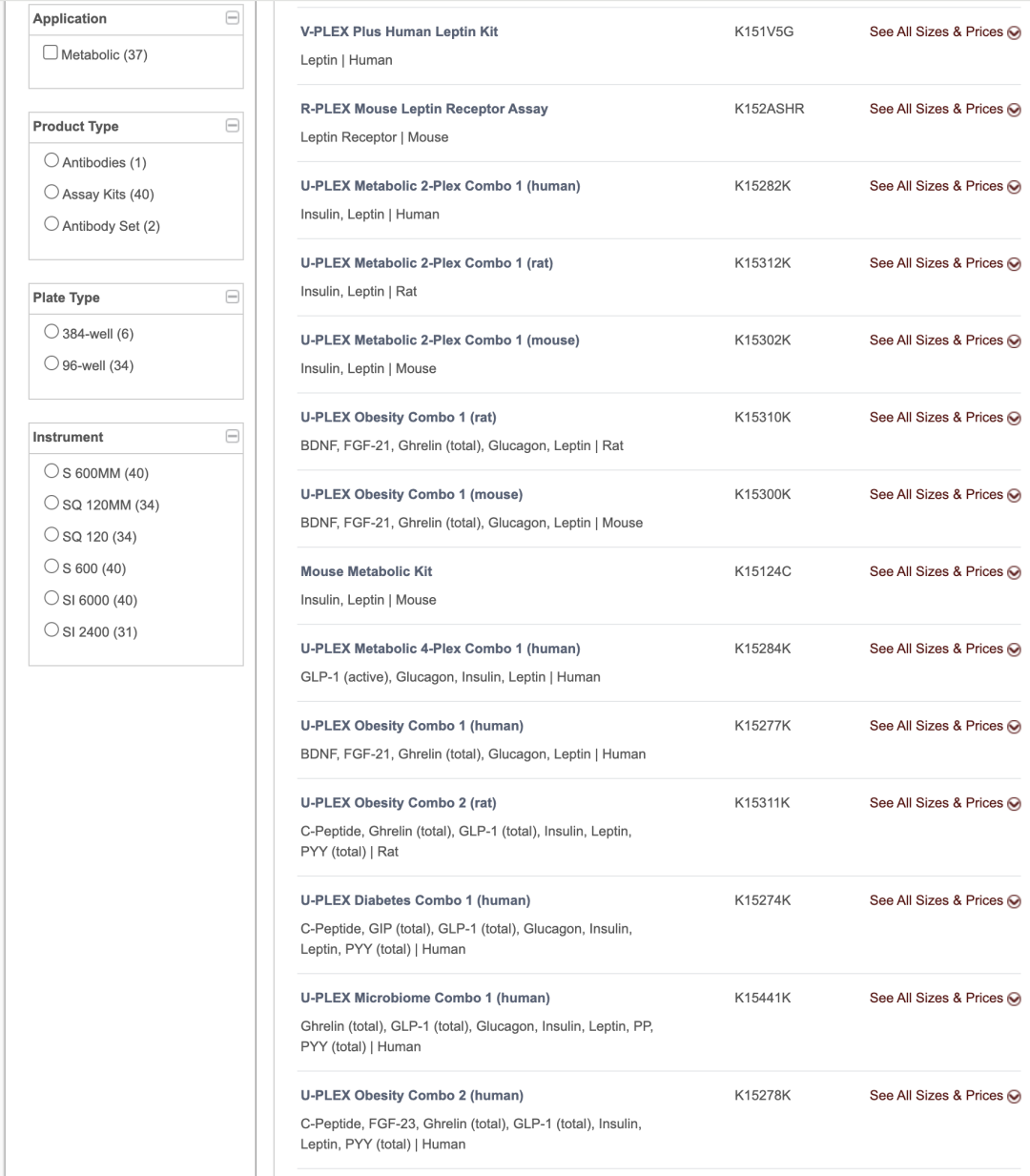Open U-PLEX Metabolic 2-Plex Combo 1 (rat)
This screenshot has width=1030, height=1176.
(426, 263)
